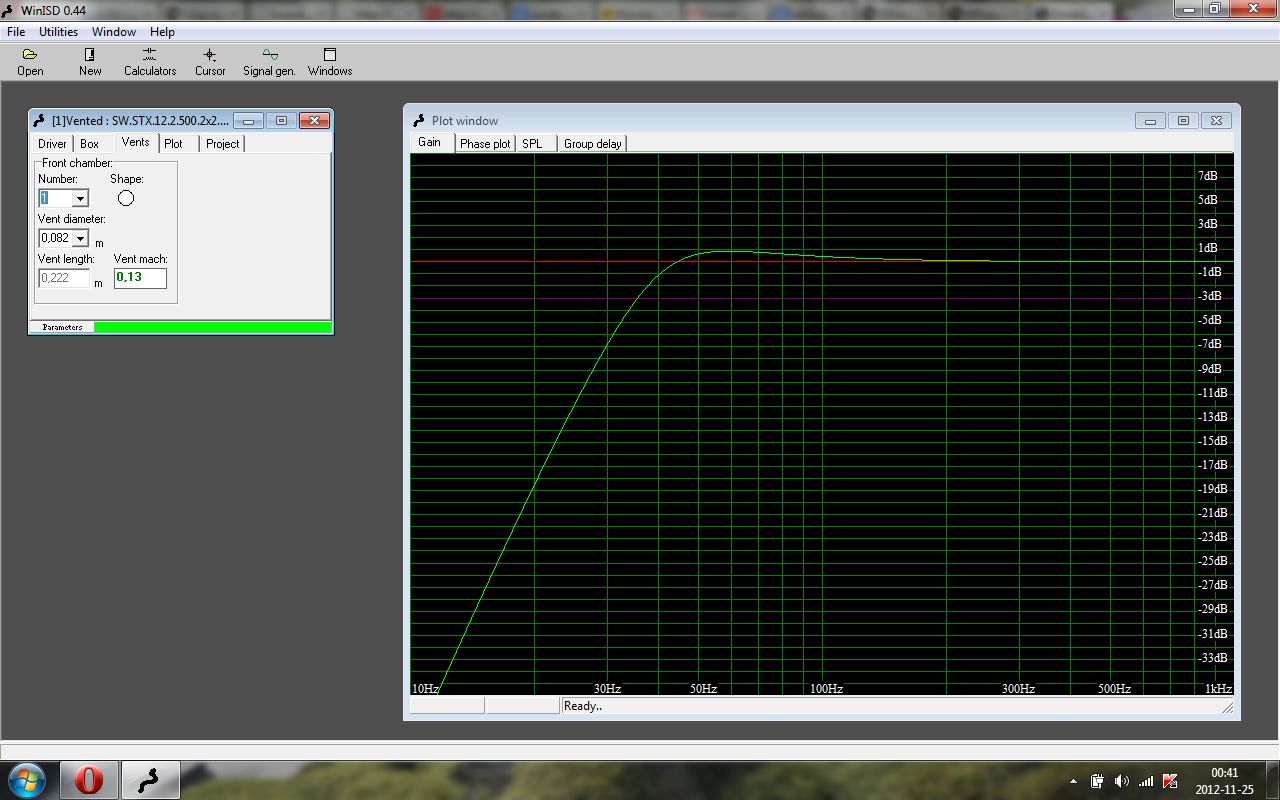Open the SPL plot tab

click(532, 144)
